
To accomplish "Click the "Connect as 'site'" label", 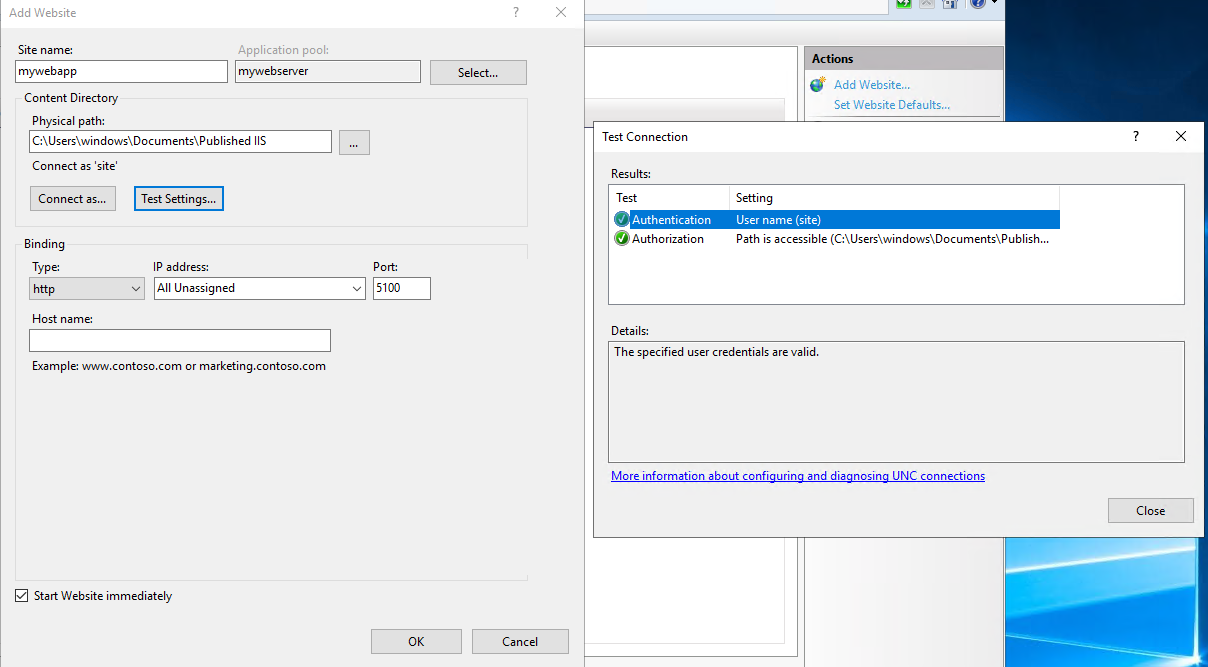I will (75, 166).
